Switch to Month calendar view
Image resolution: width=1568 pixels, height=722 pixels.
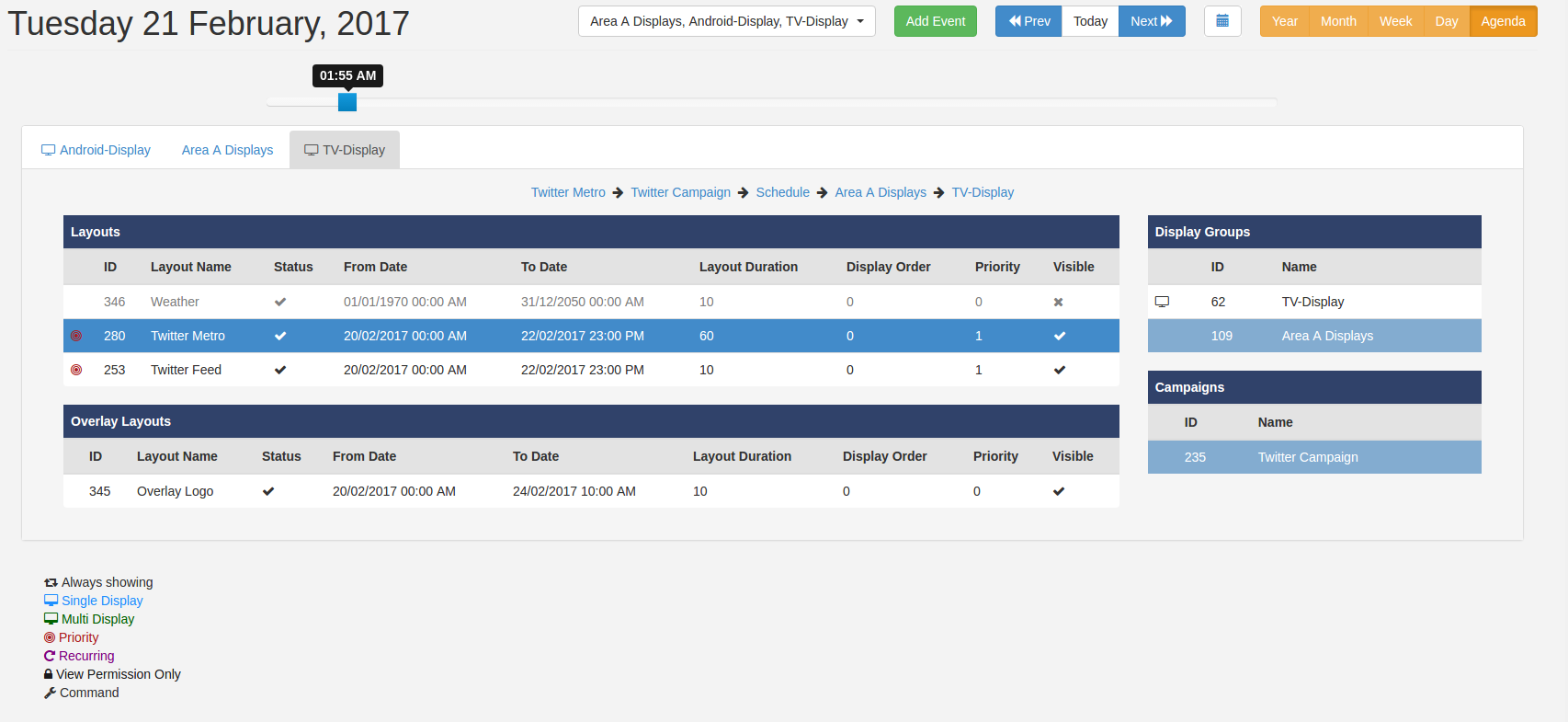[x=1337, y=21]
